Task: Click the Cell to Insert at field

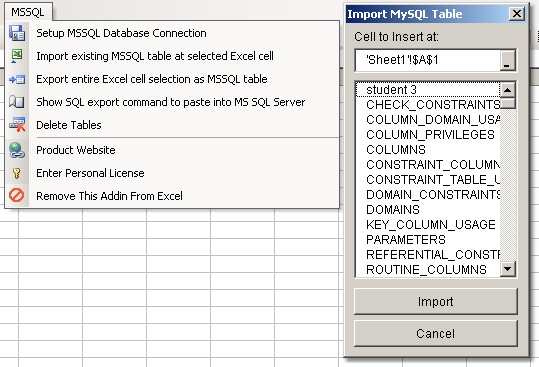Action: 428,60
